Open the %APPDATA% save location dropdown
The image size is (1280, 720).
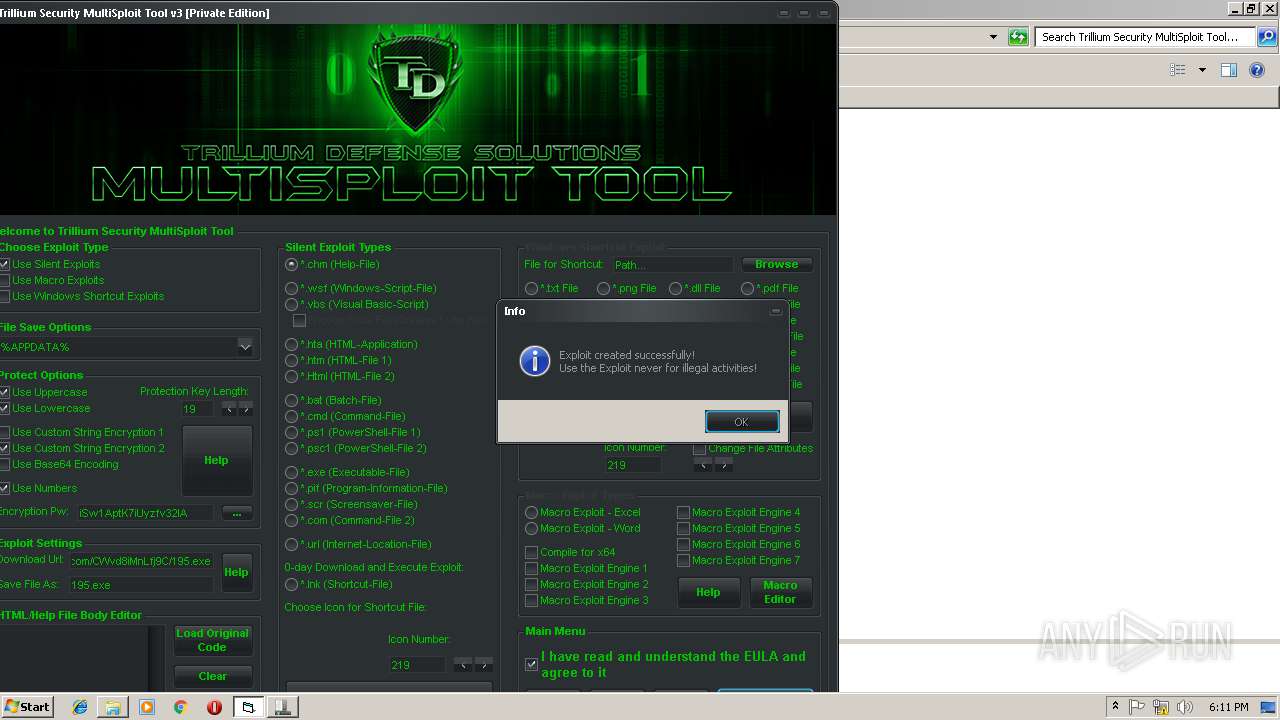click(245, 347)
